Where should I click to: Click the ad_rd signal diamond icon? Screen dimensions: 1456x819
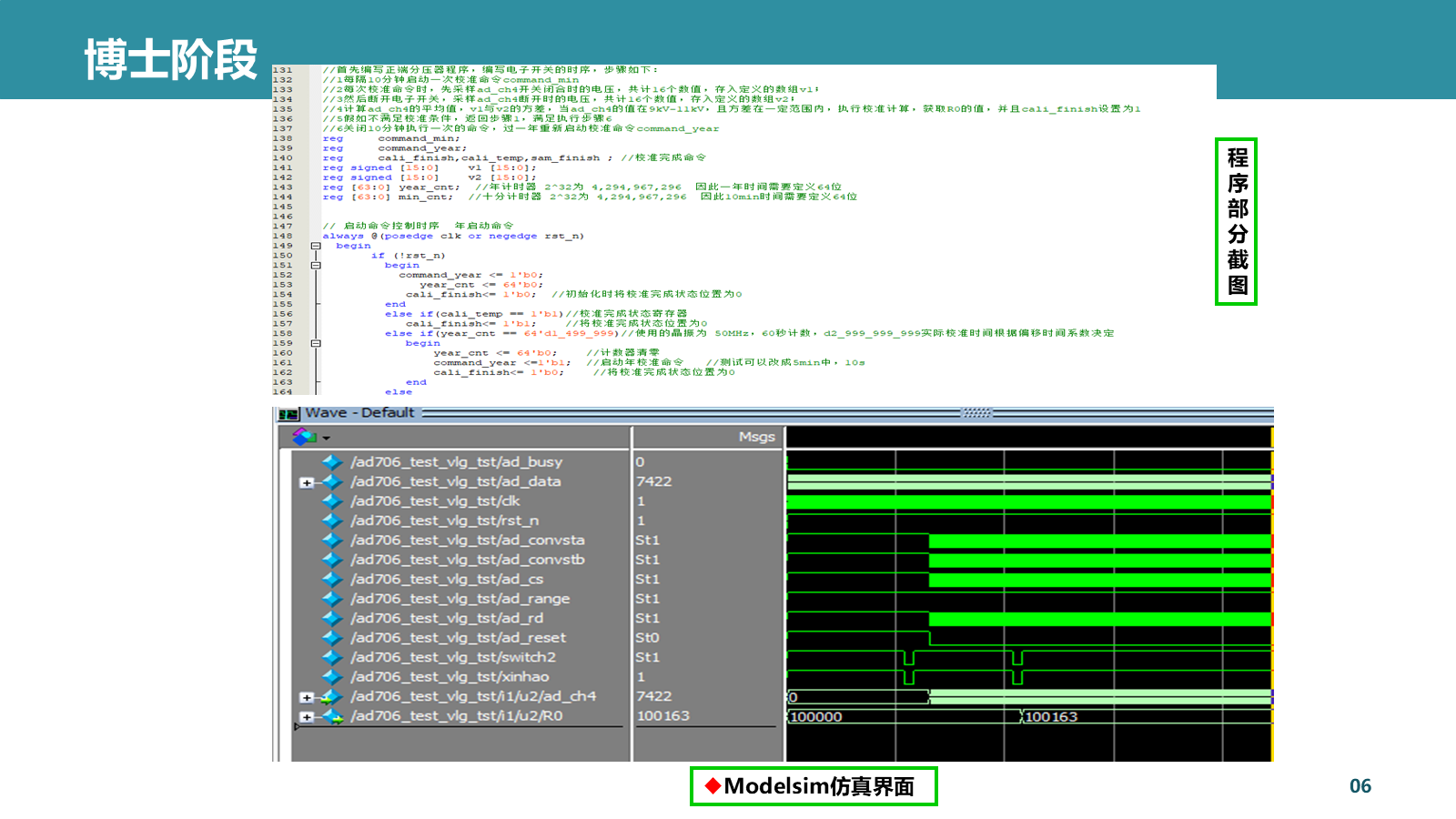tap(332, 619)
